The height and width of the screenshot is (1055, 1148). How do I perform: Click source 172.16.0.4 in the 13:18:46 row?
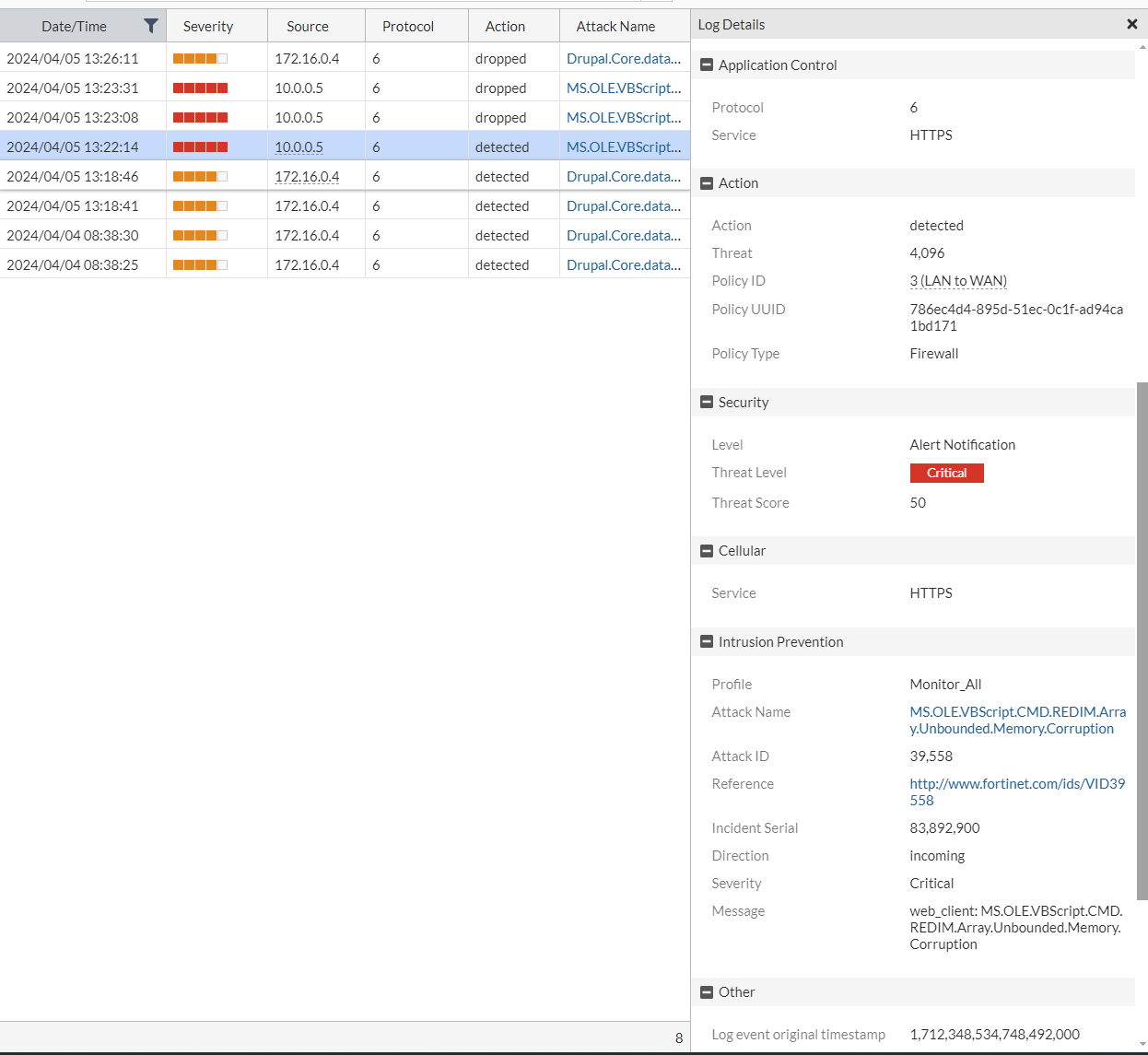[307, 177]
